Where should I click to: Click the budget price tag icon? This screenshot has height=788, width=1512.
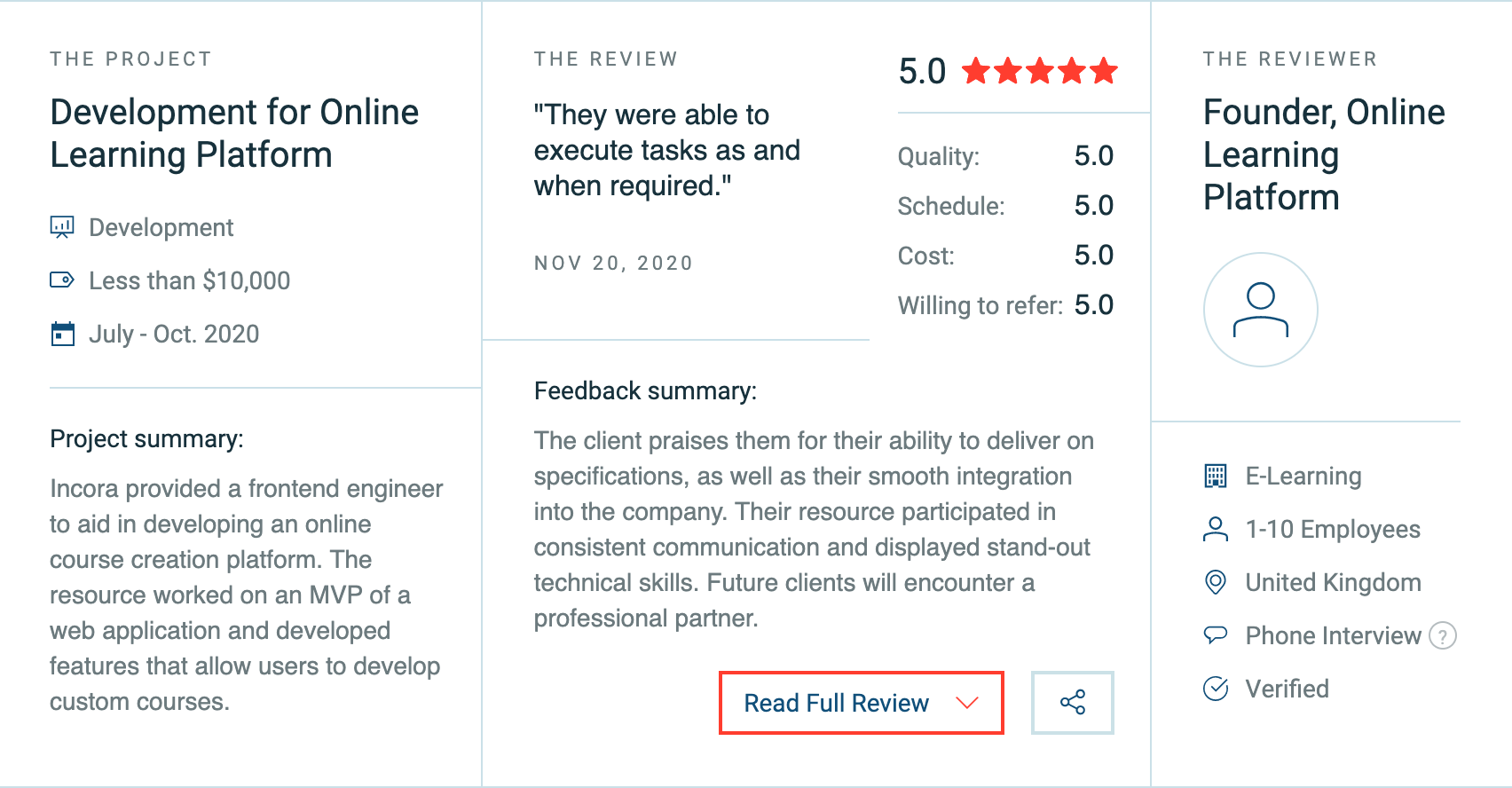click(x=62, y=280)
